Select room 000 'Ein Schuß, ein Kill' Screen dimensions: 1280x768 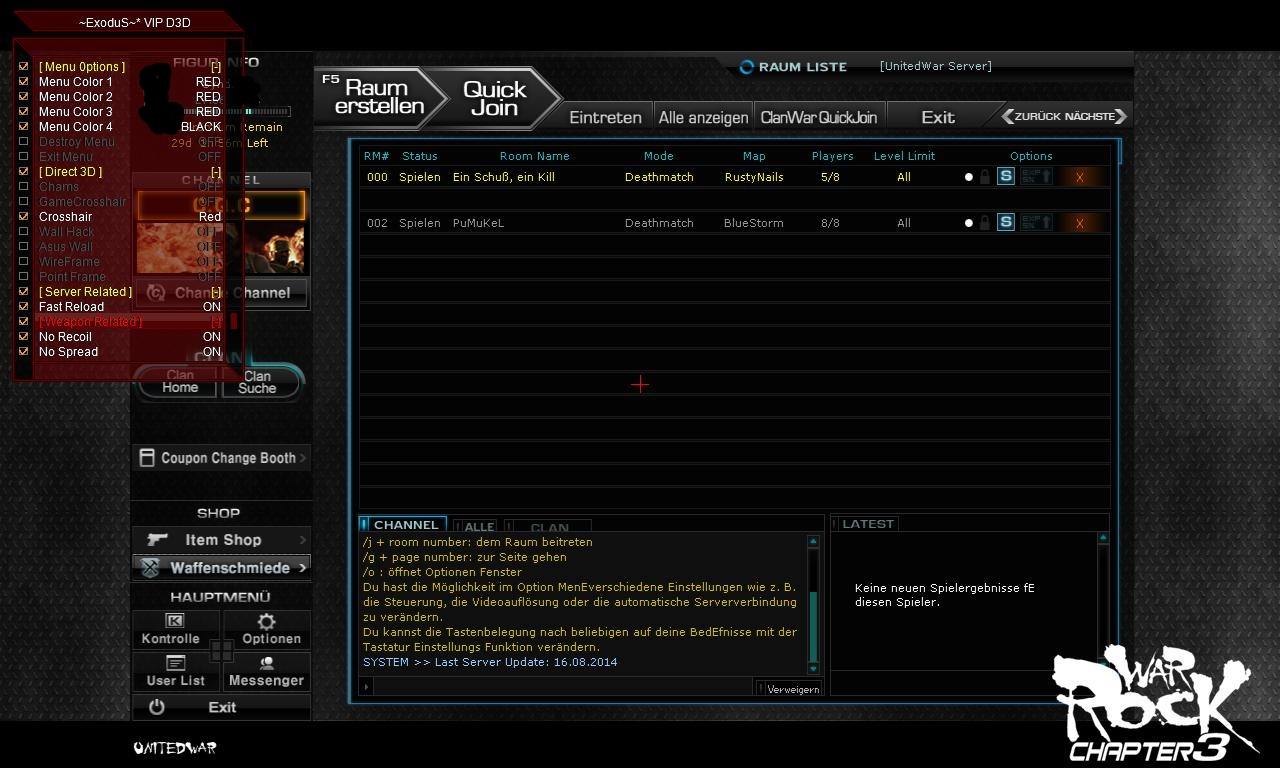click(735, 177)
